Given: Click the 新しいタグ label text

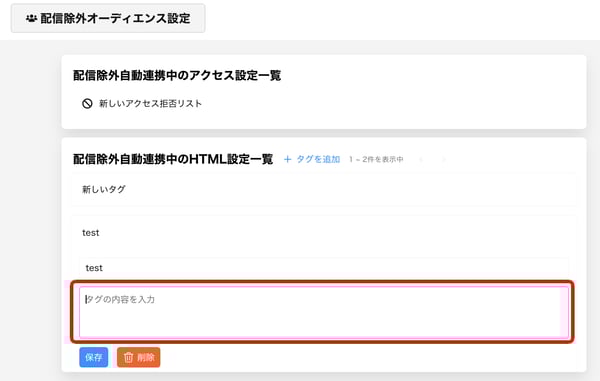Looking at the screenshot, I should [x=104, y=189].
